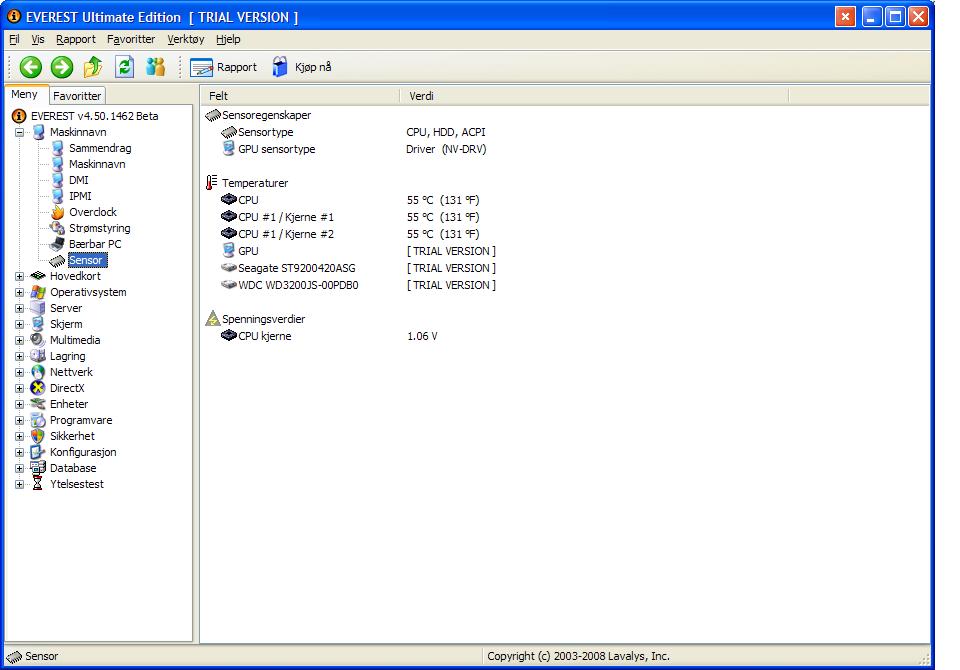
Task: Click the Ytelsestest hourglass icon
Action: [38, 483]
